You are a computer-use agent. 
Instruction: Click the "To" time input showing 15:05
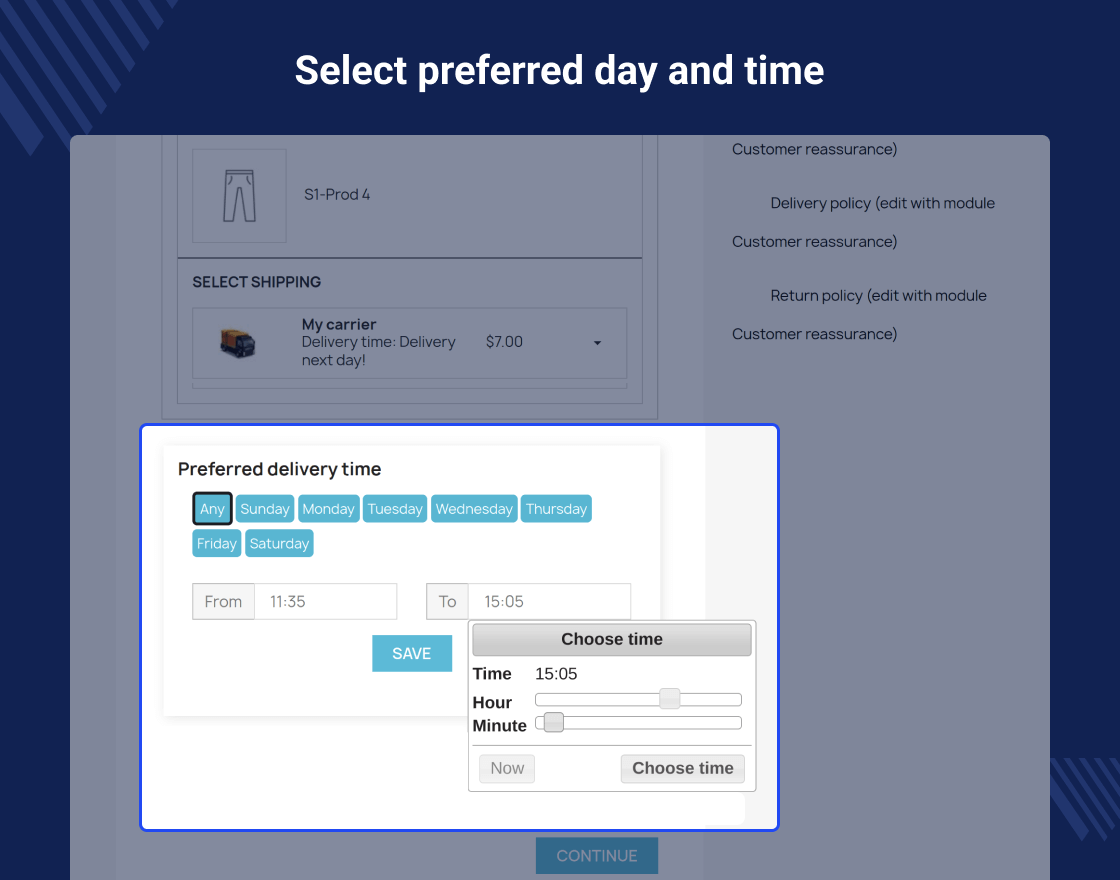tap(550, 601)
